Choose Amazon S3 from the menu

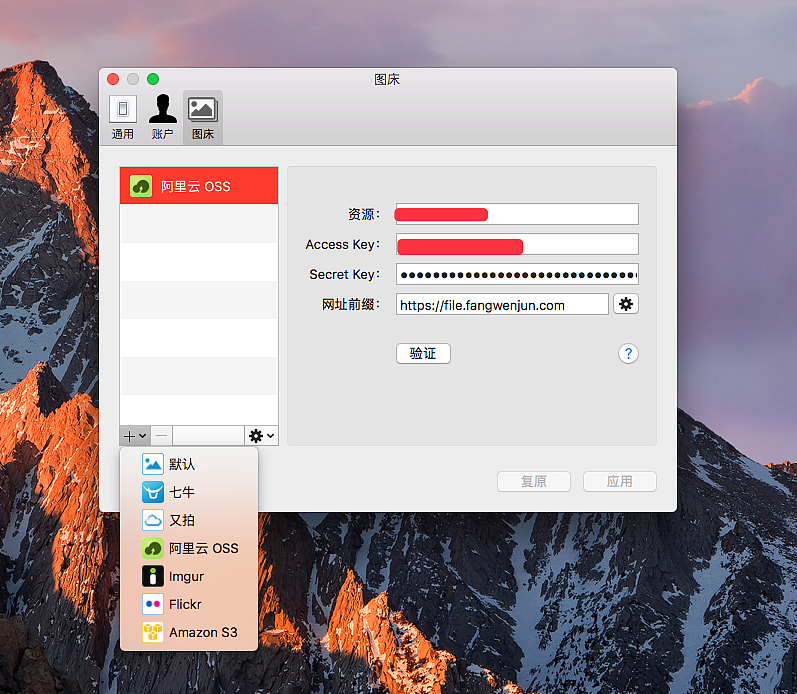click(203, 632)
